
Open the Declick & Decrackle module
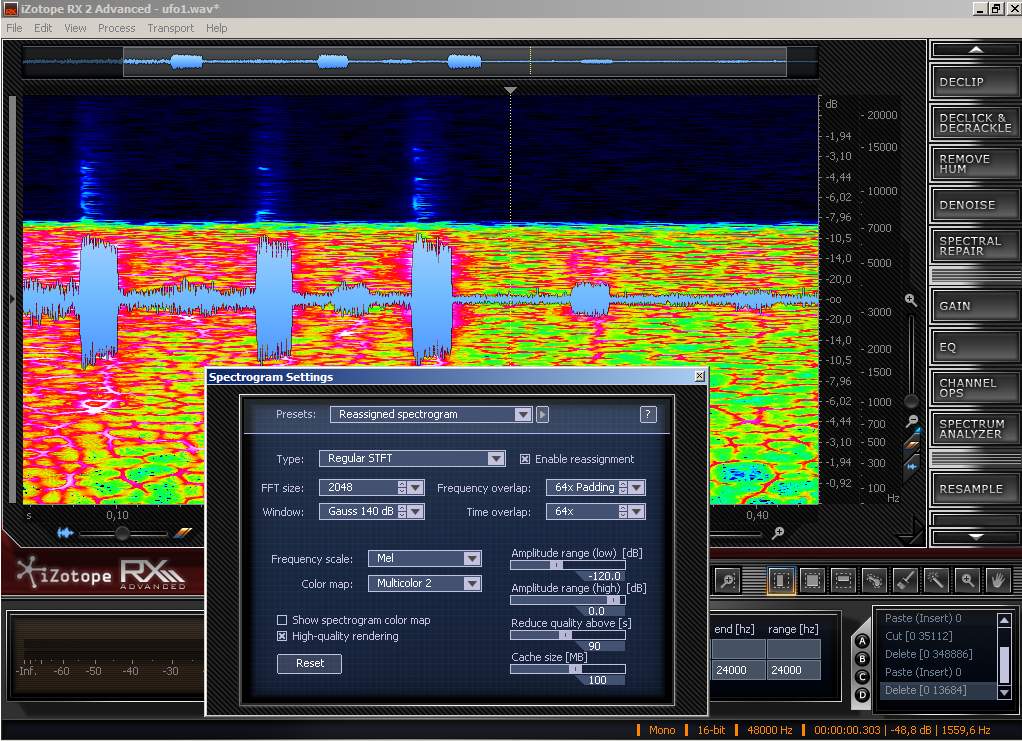(x=974, y=123)
